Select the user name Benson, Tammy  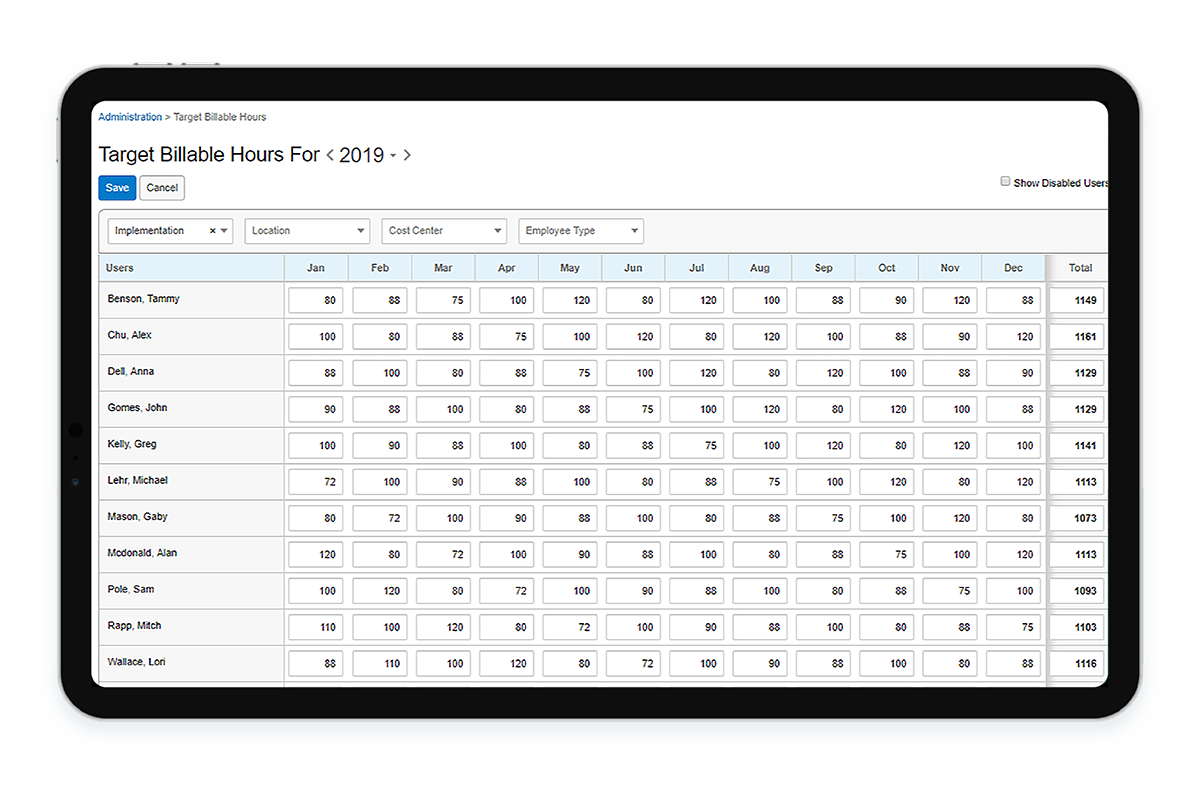pos(143,299)
